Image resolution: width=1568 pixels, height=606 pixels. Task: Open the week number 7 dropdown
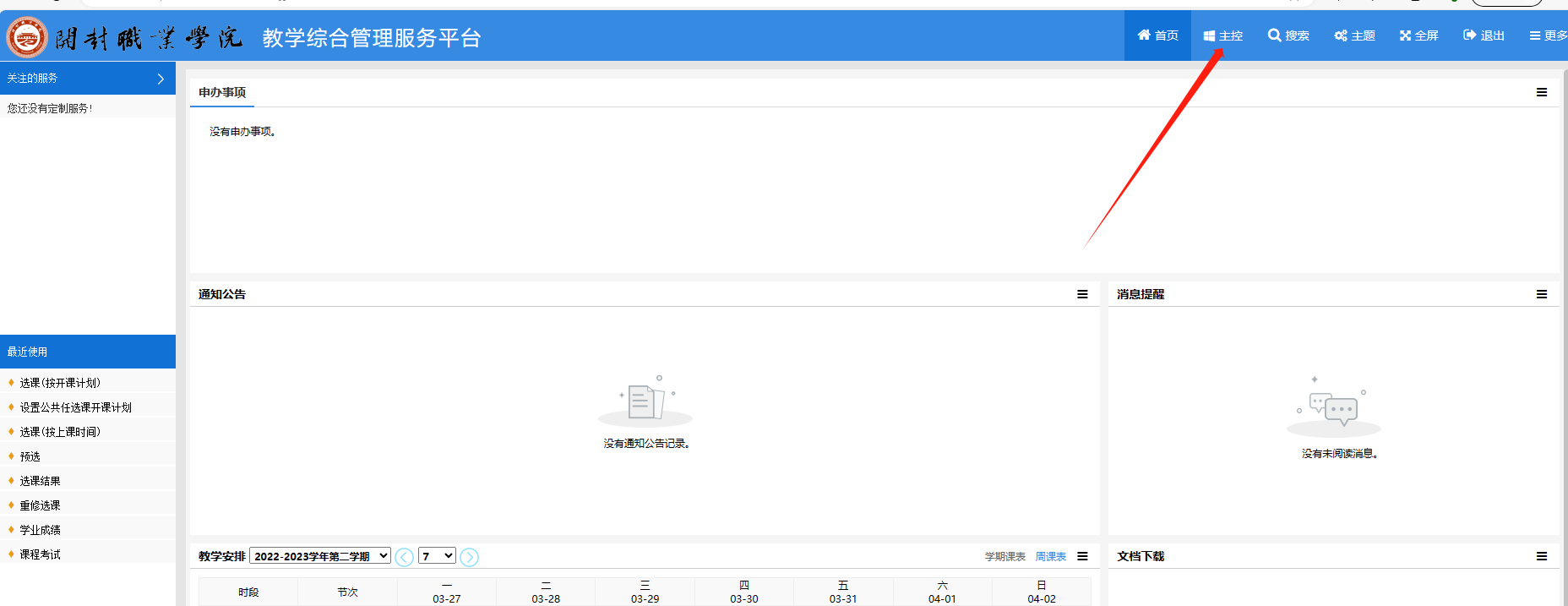[438, 556]
